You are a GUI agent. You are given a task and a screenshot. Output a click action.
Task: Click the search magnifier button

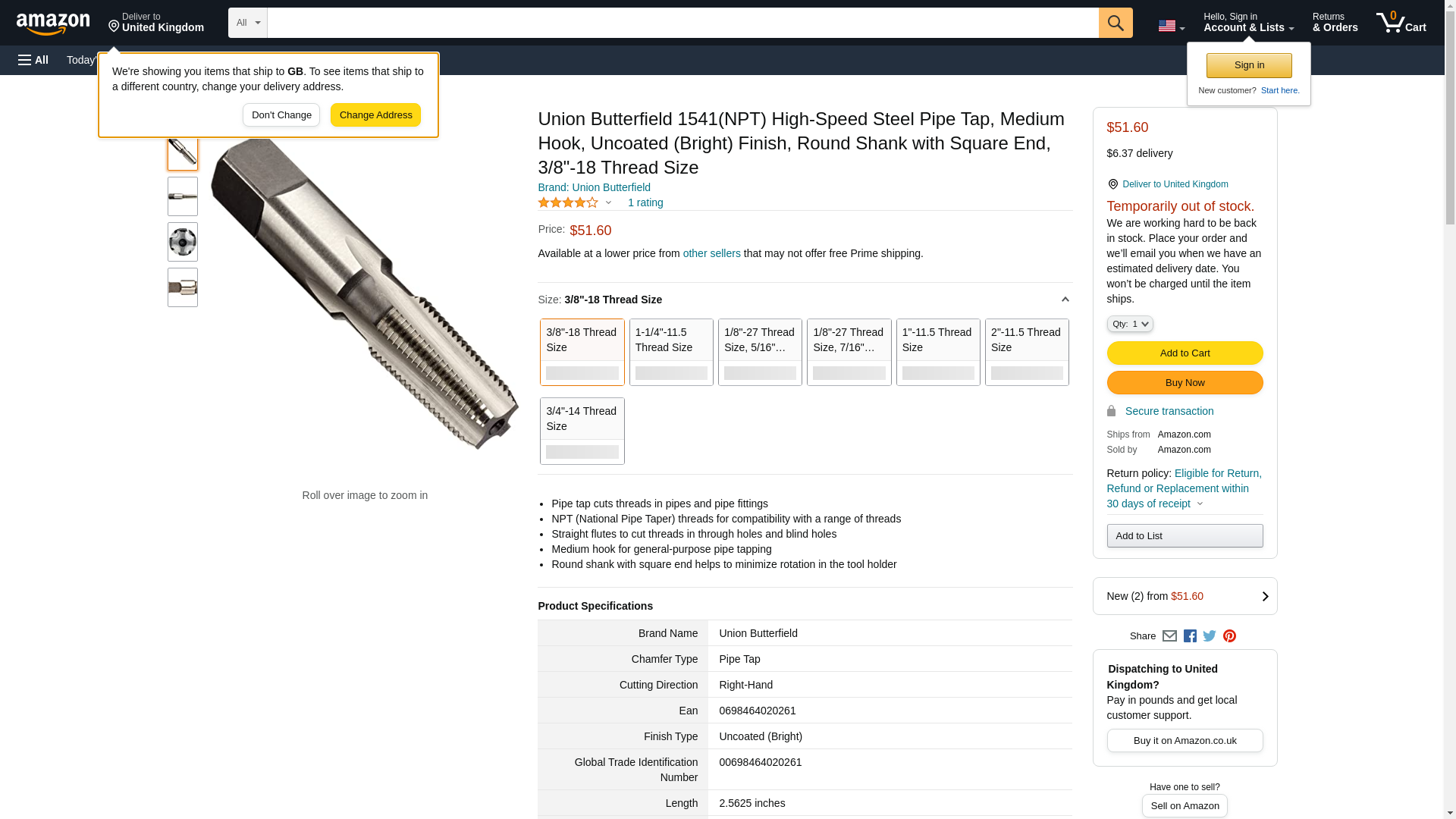(x=1115, y=23)
